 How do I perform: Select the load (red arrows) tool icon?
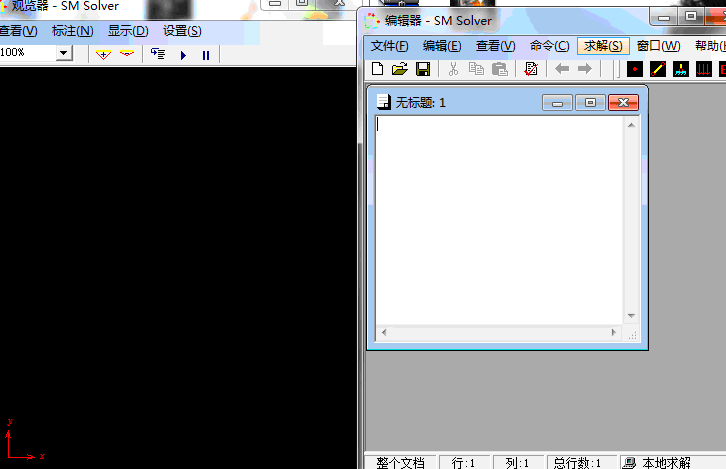click(703, 69)
